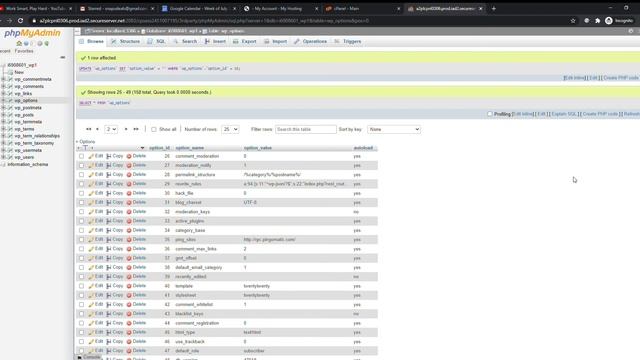Open the Number of rows dropdown
The height and width of the screenshot is (360, 640).
point(230,129)
